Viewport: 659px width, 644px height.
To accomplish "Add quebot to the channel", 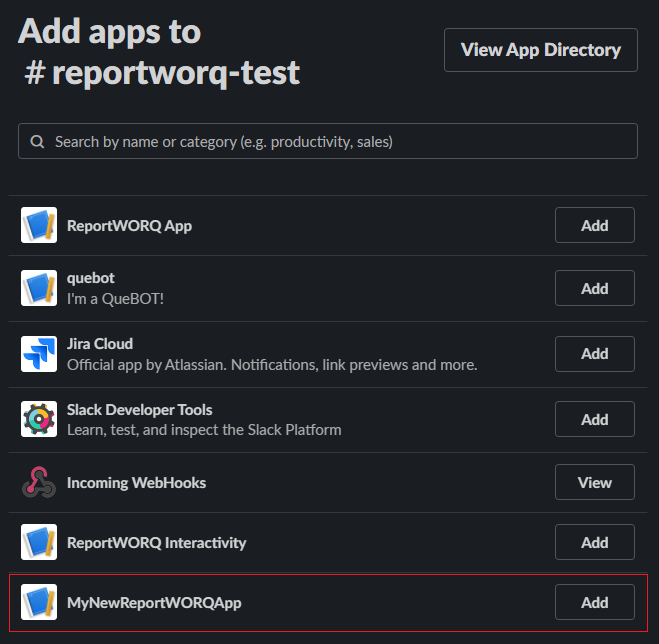I will tap(594, 288).
